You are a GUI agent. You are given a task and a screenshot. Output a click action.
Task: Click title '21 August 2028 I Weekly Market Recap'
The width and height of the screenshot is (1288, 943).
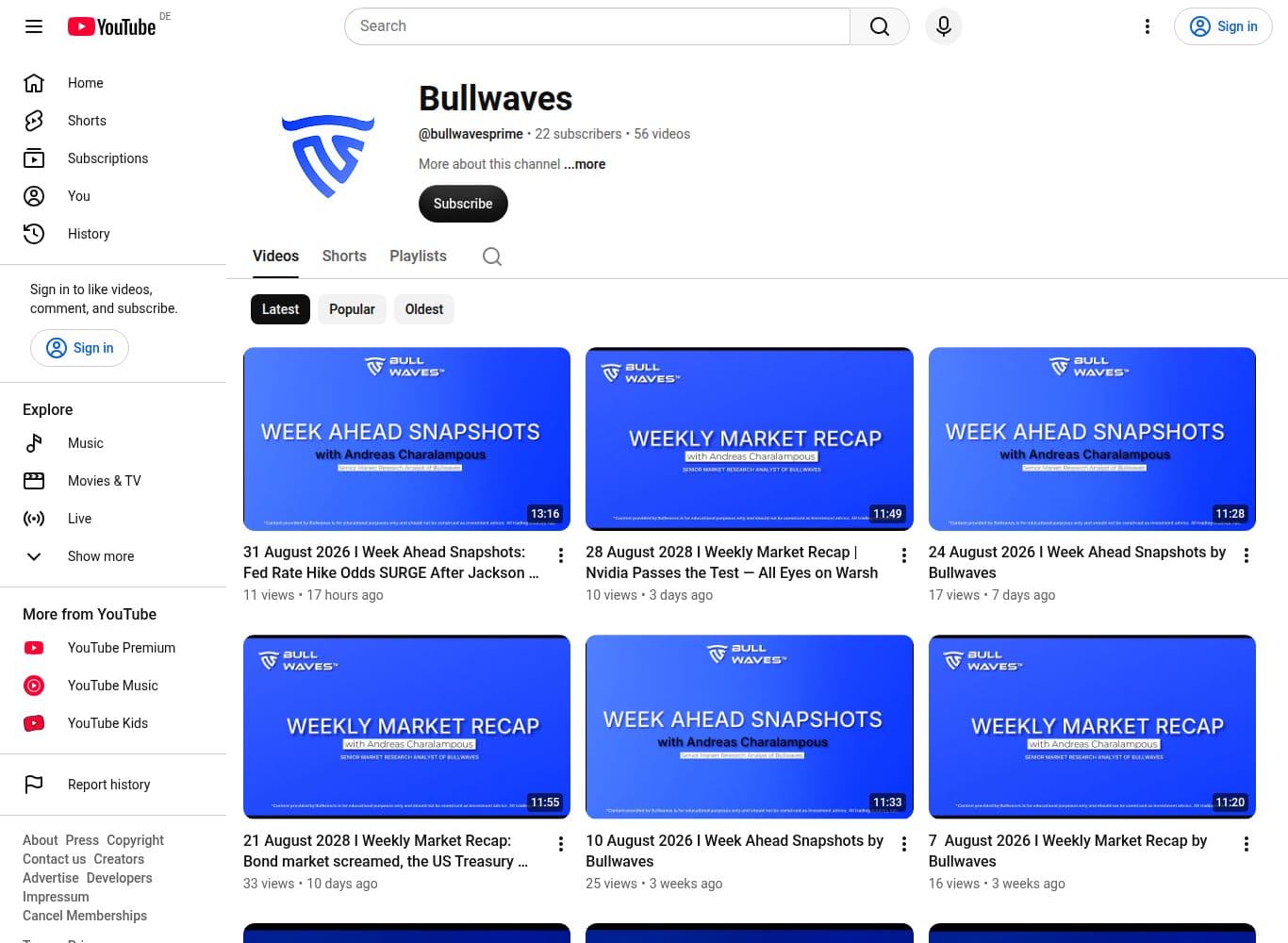pyautogui.click(x=386, y=851)
